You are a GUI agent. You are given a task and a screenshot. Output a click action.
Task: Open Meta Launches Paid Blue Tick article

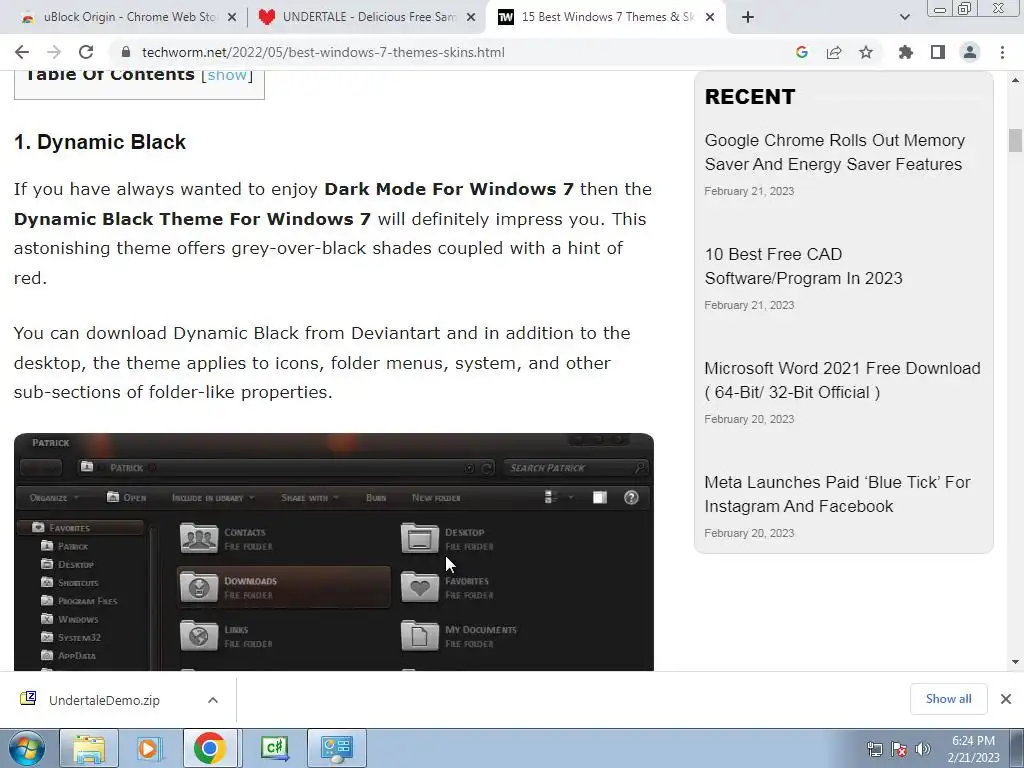point(837,494)
